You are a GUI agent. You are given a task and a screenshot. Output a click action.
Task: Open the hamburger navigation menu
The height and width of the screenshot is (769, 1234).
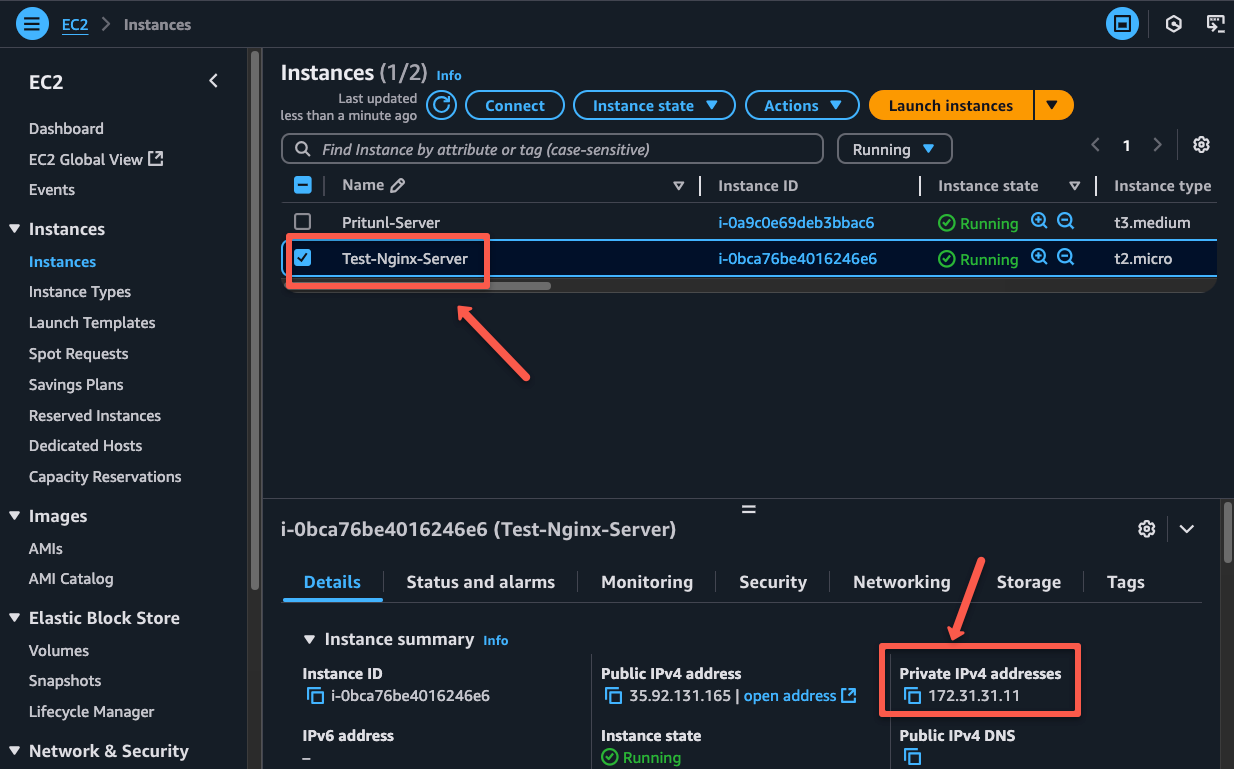(32, 23)
